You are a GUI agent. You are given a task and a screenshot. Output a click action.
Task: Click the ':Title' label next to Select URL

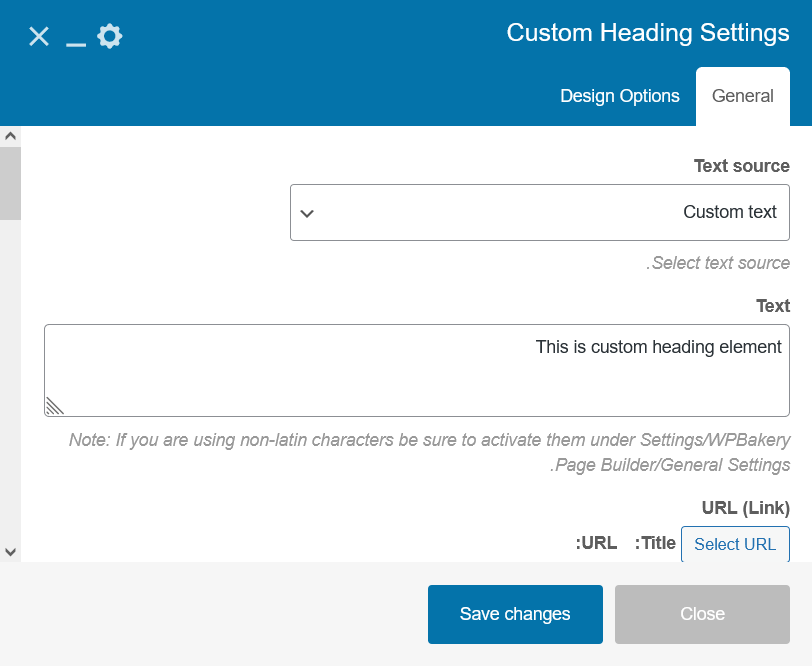pos(655,543)
